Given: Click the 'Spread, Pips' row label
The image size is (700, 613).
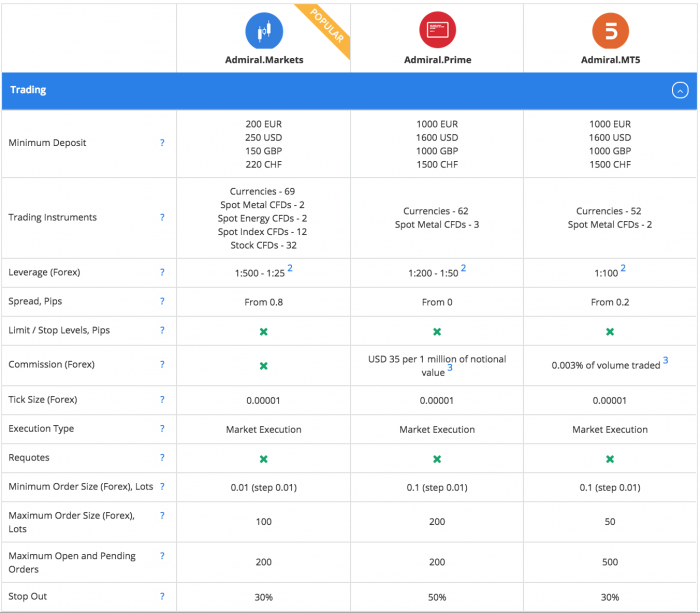Looking at the screenshot, I should [x=35, y=301].
